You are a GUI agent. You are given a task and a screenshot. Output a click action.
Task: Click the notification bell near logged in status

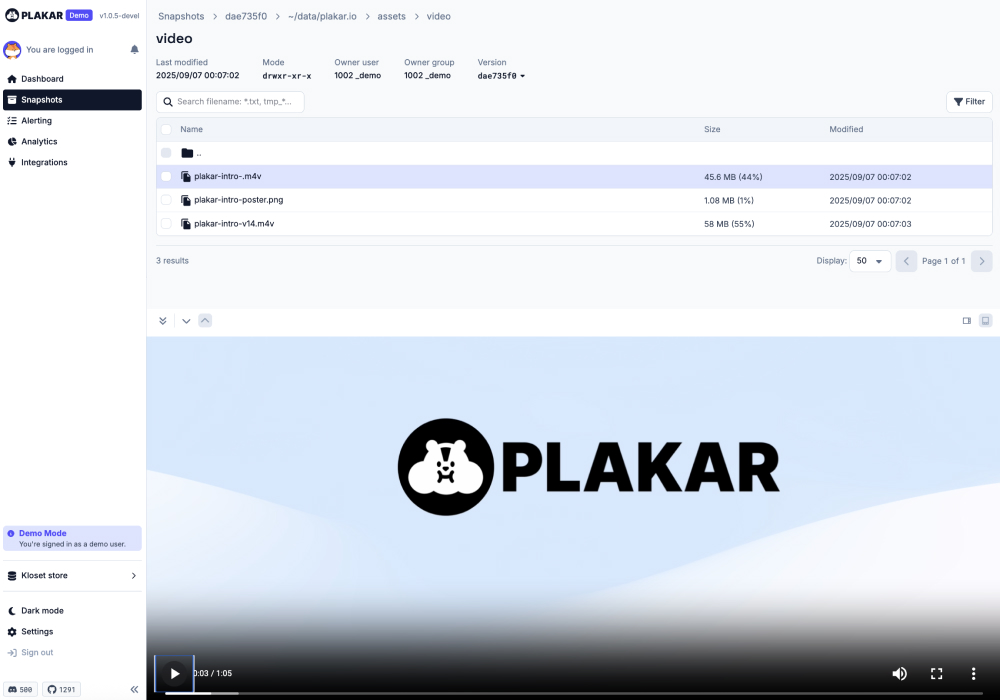click(134, 49)
